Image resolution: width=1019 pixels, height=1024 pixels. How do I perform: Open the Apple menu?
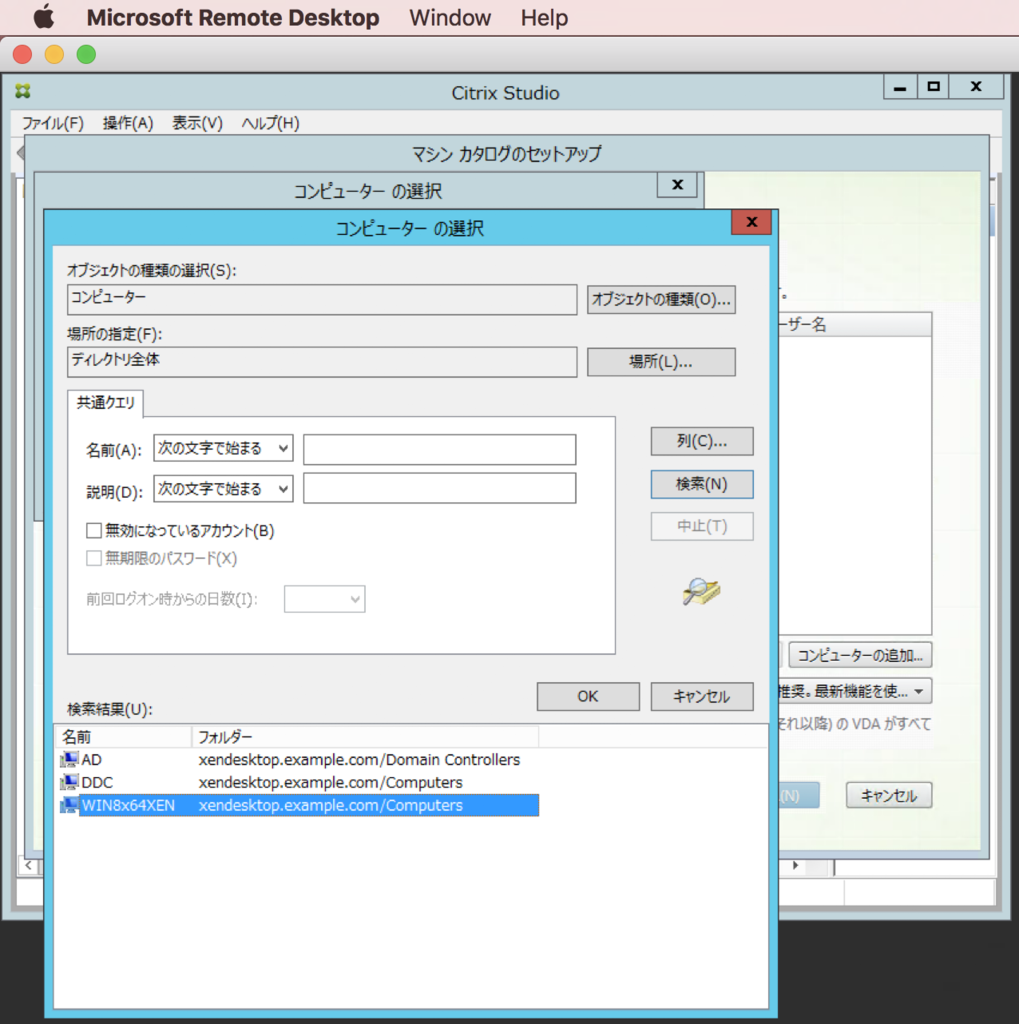coord(44,17)
